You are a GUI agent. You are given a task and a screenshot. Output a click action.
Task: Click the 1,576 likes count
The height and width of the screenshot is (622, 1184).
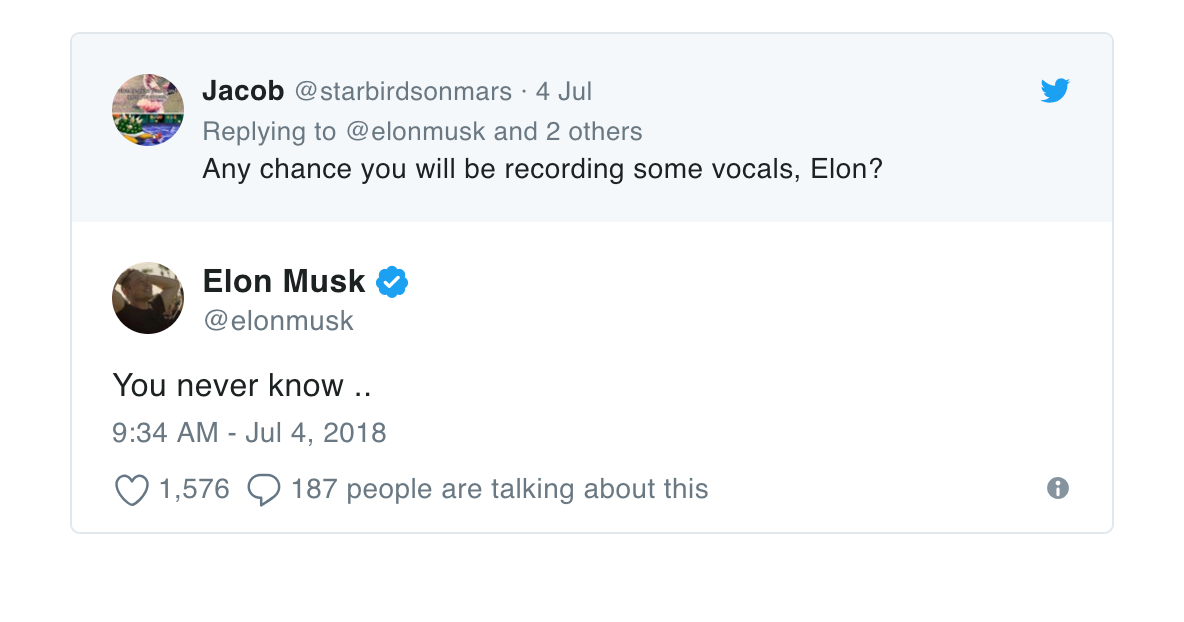click(194, 489)
